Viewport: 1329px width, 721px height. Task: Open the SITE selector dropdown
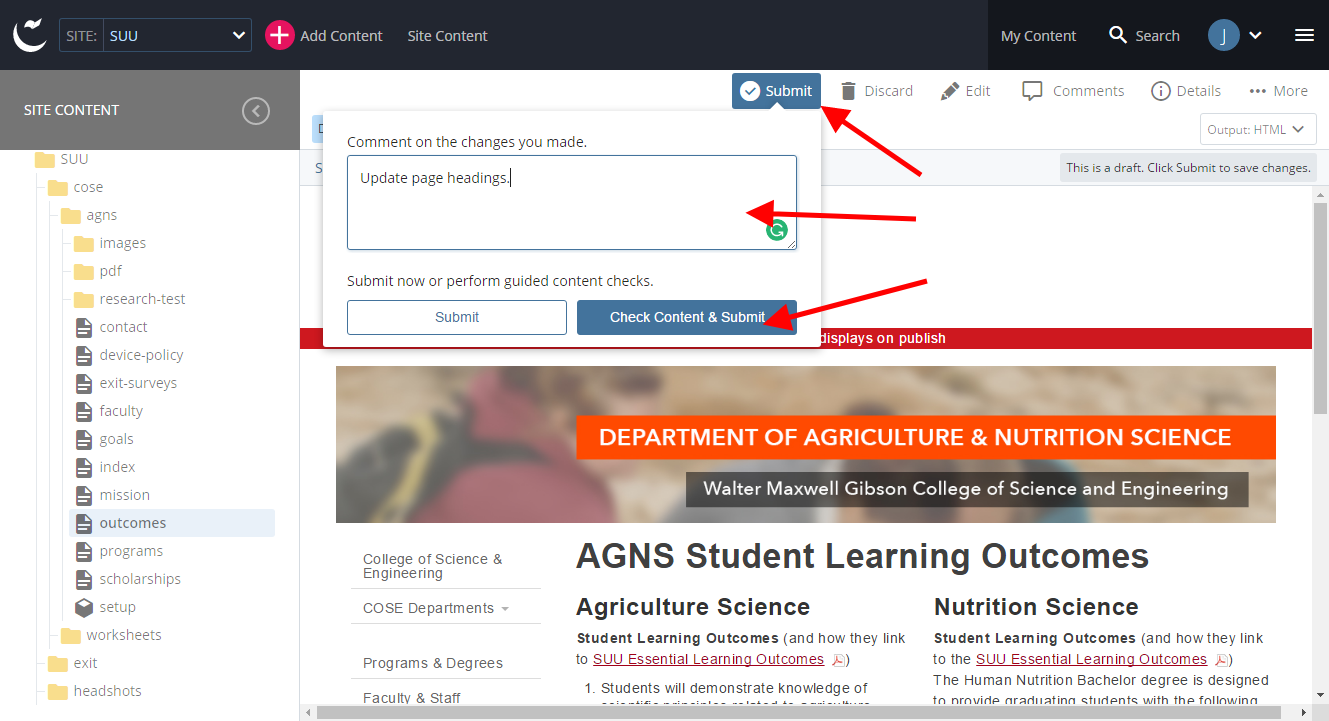[155, 35]
